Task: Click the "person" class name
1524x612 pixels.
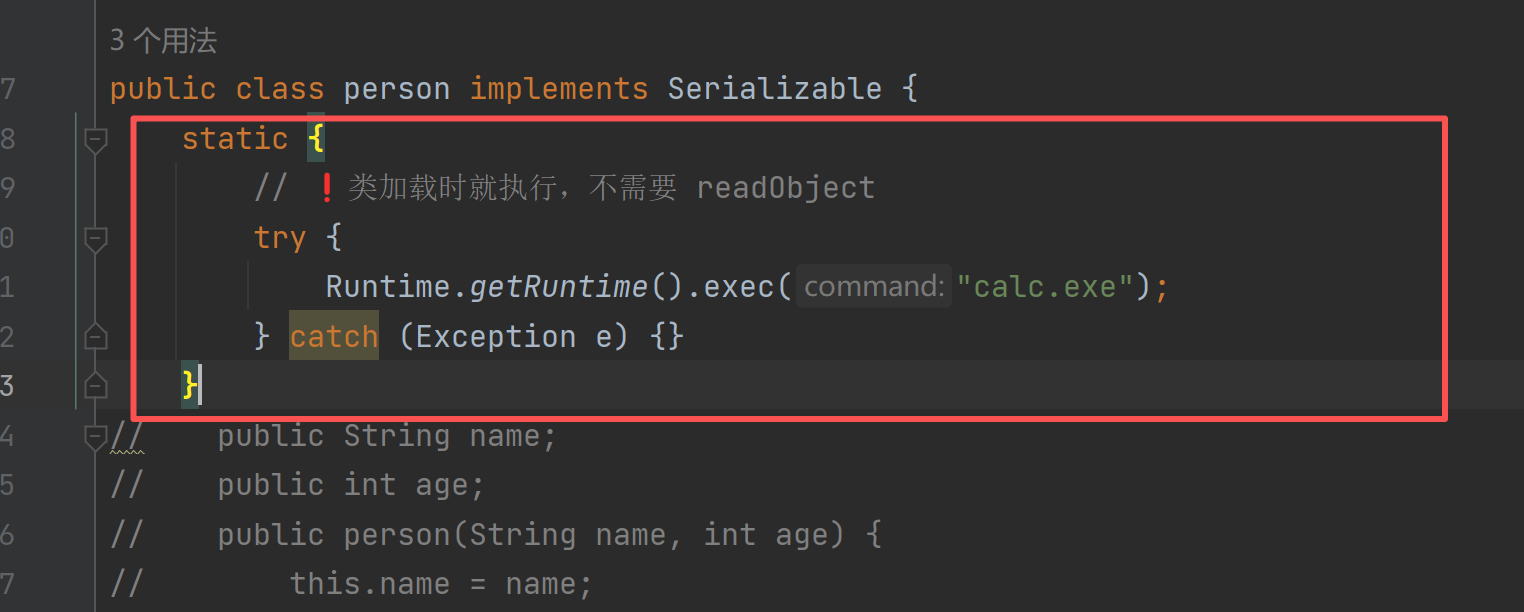Action: 397,89
